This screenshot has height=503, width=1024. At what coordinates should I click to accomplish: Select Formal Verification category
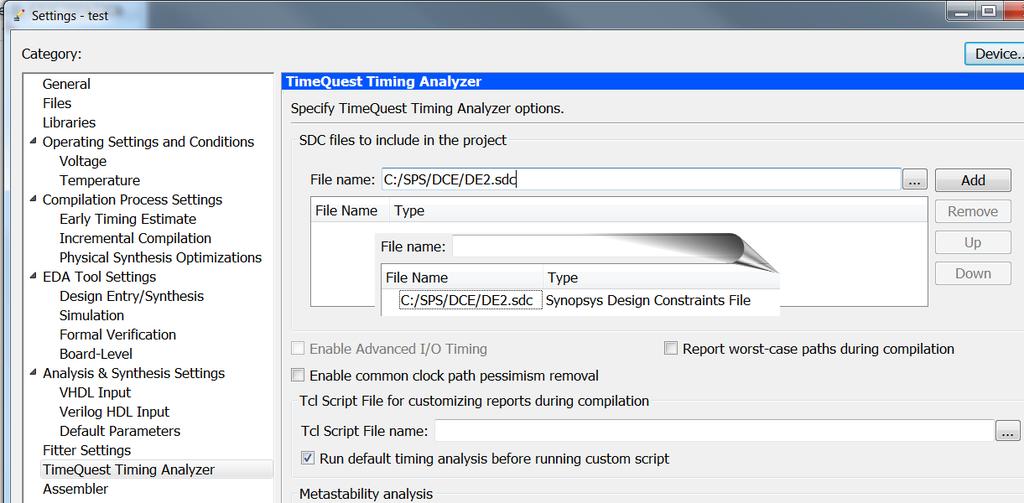118,334
